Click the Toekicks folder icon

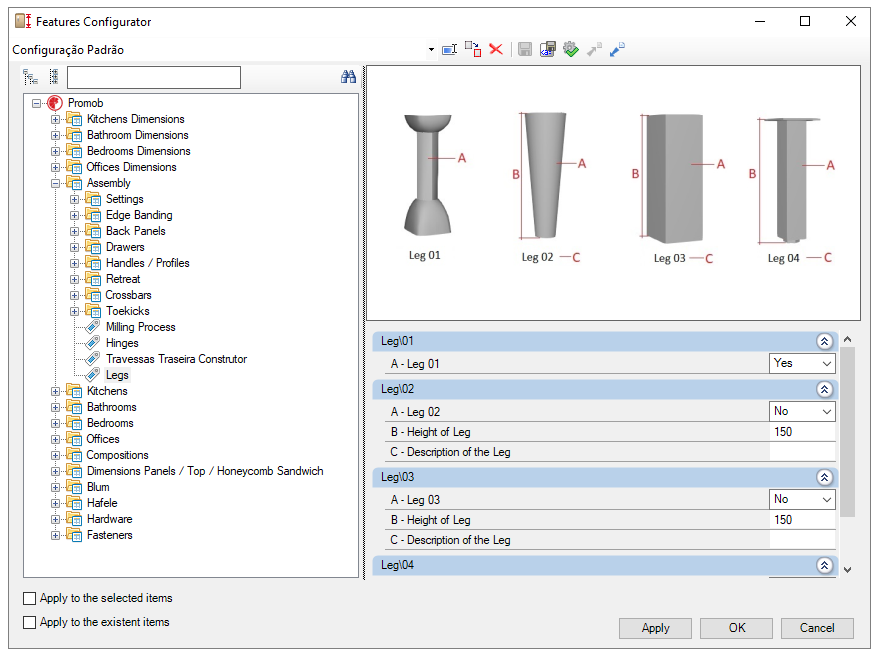(93, 311)
